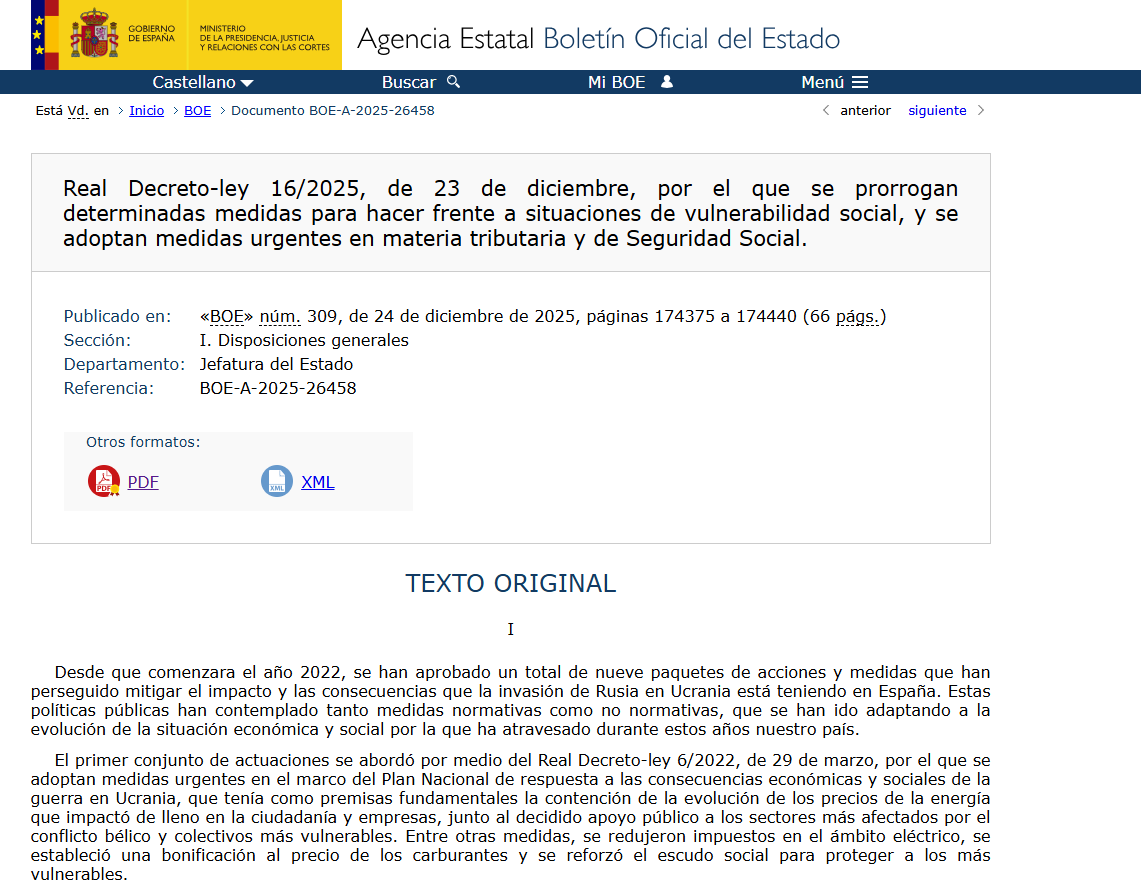1141x888 pixels.
Task: Click the magnifier icon next to Buscar
Action: [x=453, y=82]
